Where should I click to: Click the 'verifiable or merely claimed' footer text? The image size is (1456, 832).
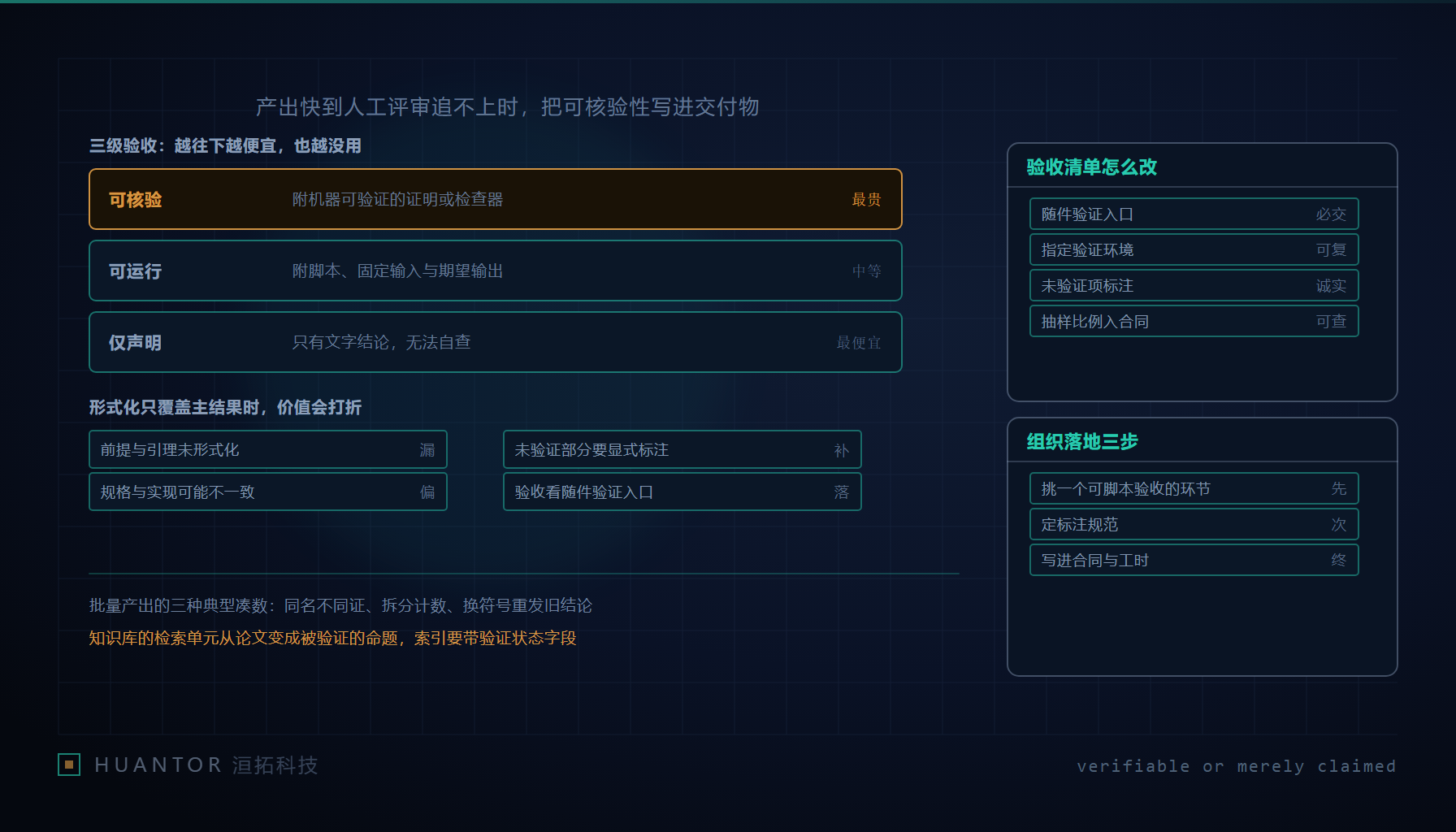pyautogui.click(x=1237, y=766)
